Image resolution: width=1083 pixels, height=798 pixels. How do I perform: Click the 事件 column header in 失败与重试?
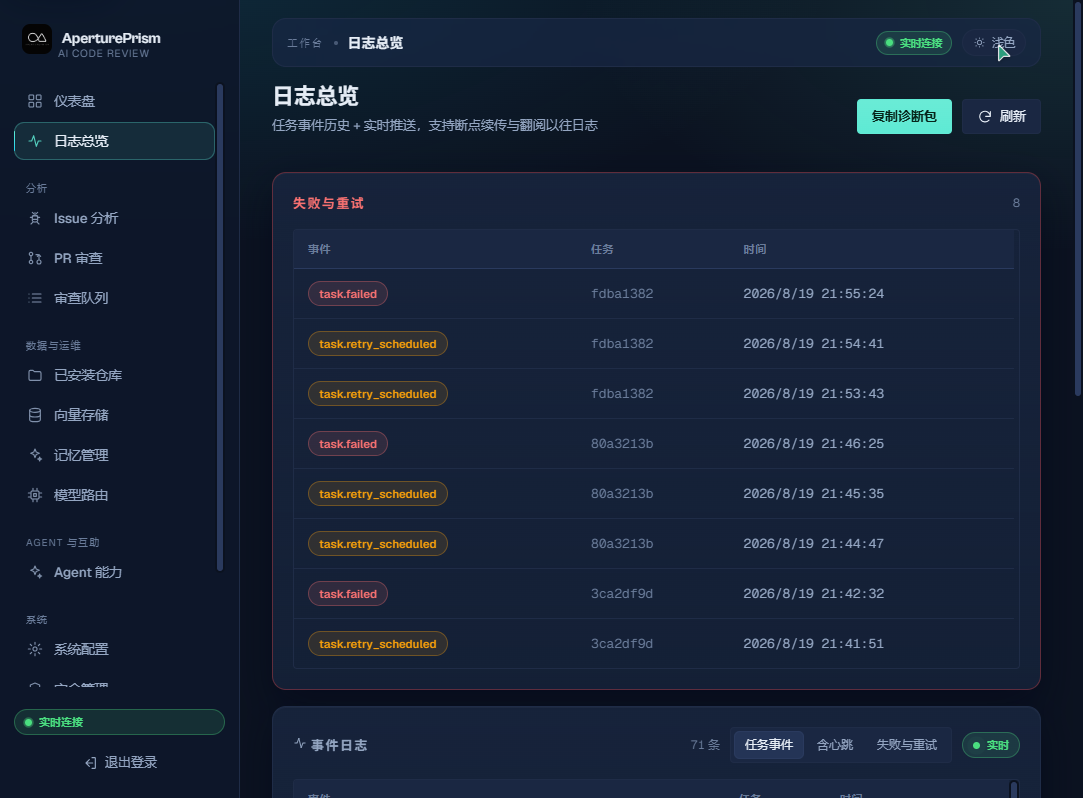319,249
